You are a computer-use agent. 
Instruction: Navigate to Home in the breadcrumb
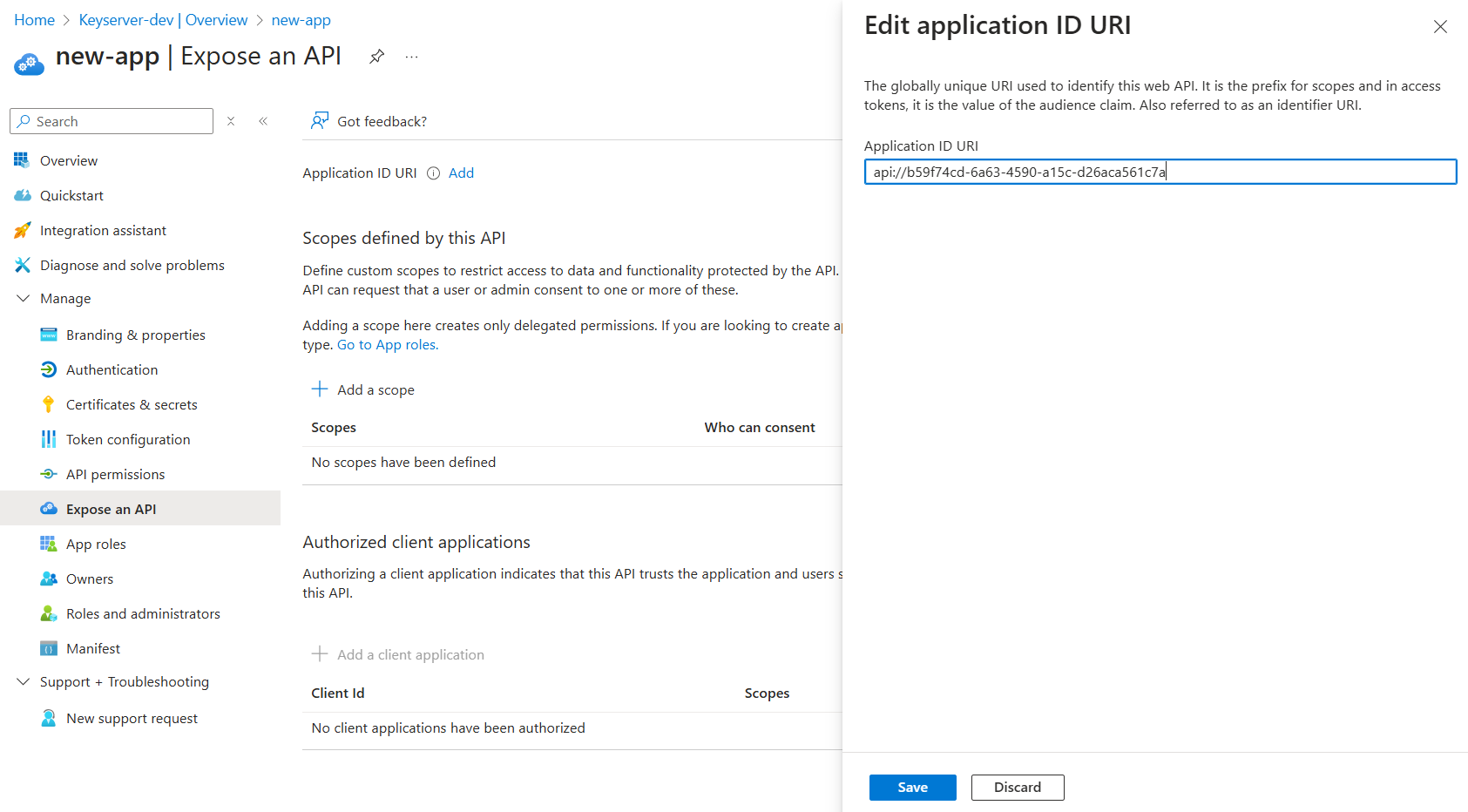35,20
